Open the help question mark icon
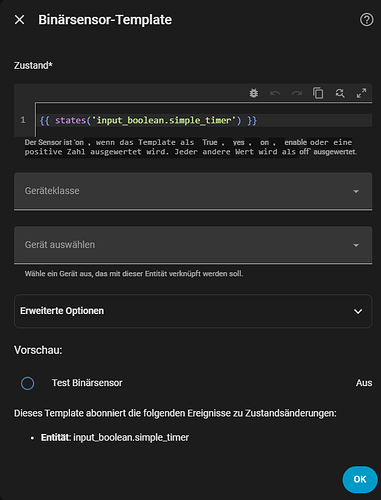 click(366, 20)
